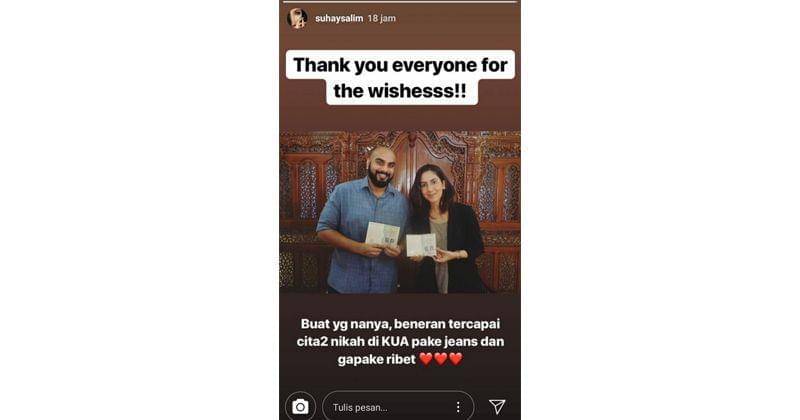This screenshot has width=800, height=420.
Task: Tap the "Buat yg nanya" caption line
Action: [401, 324]
